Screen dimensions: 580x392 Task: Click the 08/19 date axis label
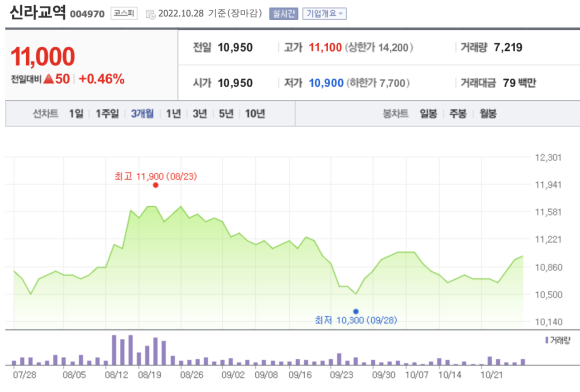pyautogui.click(x=149, y=375)
